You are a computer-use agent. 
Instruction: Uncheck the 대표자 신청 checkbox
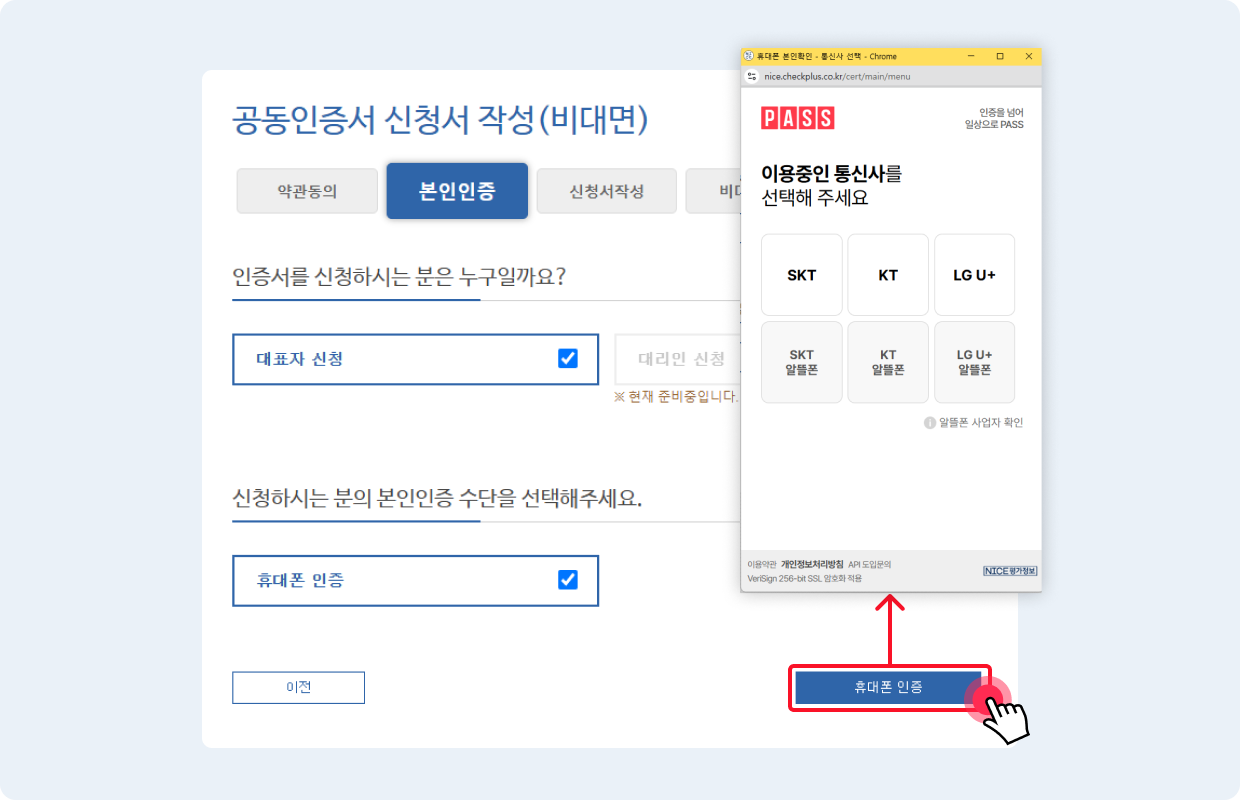point(566,359)
